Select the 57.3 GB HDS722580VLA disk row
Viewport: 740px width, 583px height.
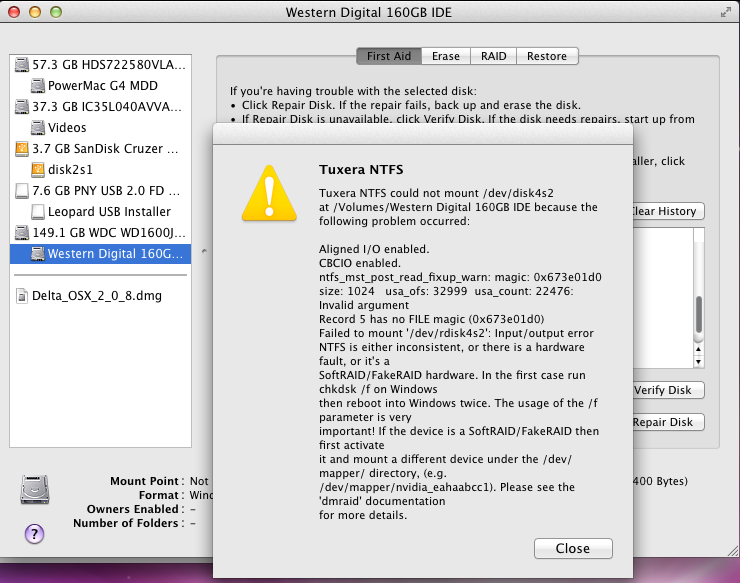coord(101,65)
